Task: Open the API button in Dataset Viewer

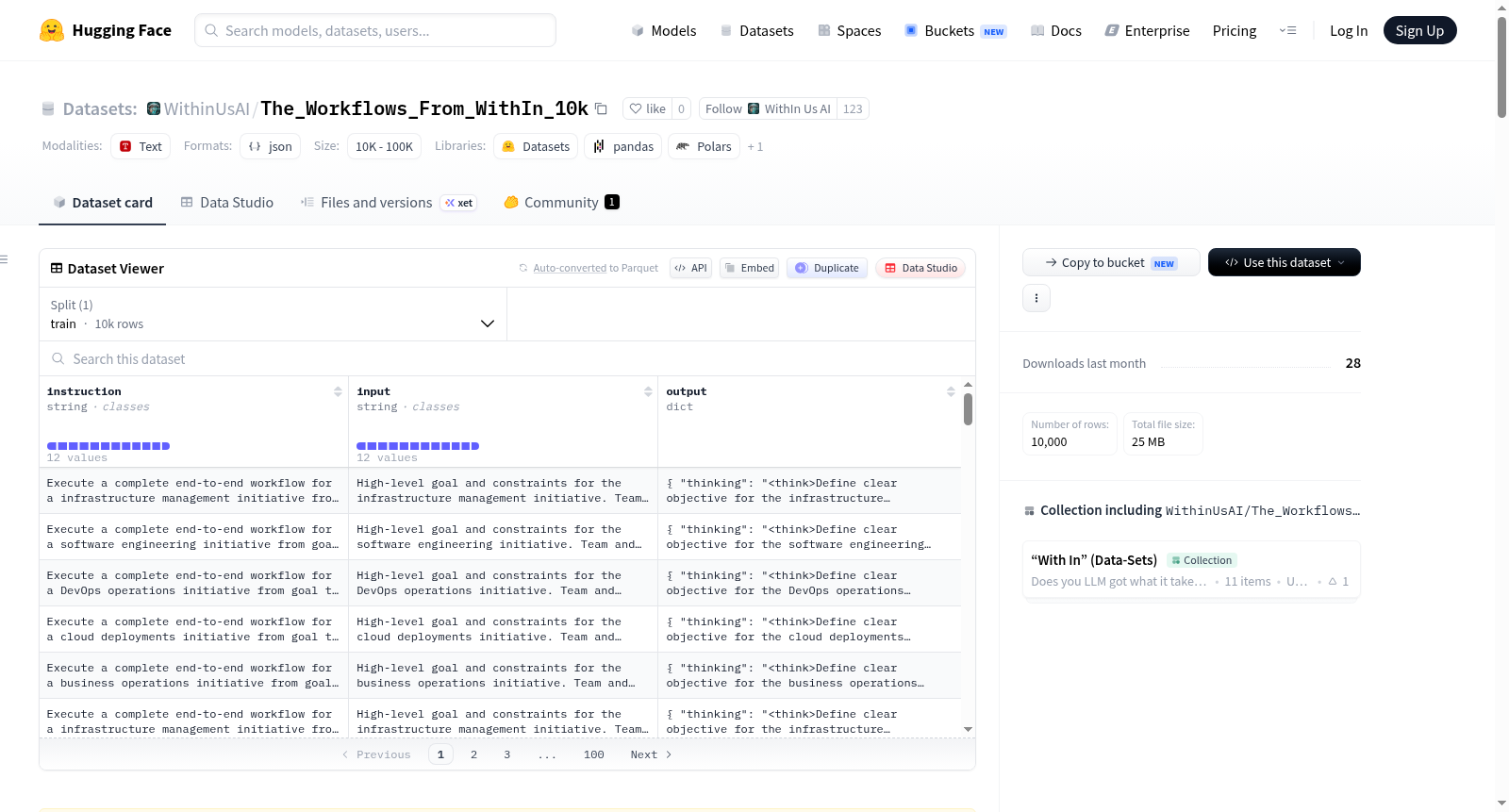Action: point(690,268)
